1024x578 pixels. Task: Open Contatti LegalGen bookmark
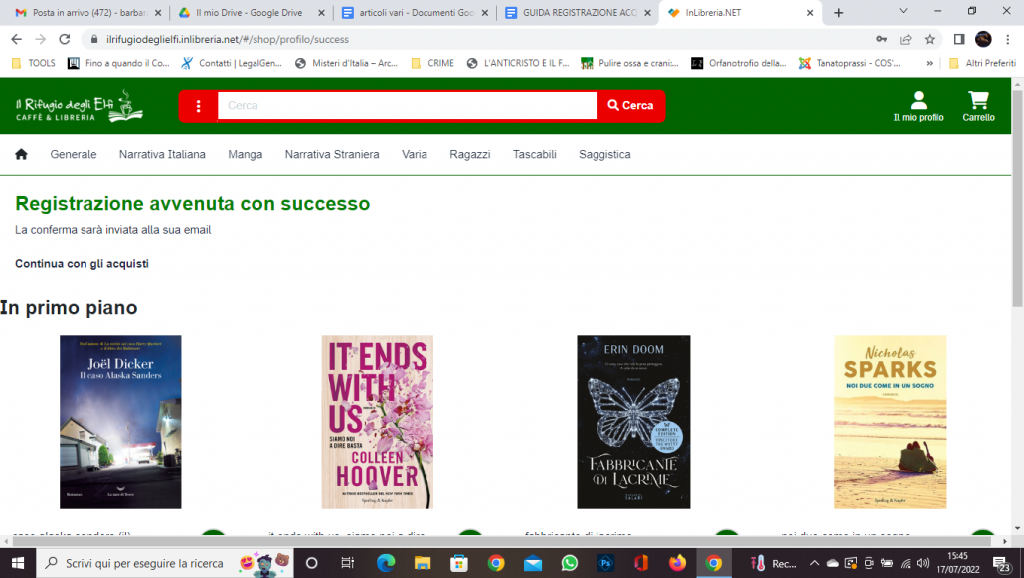[x=231, y=63]
